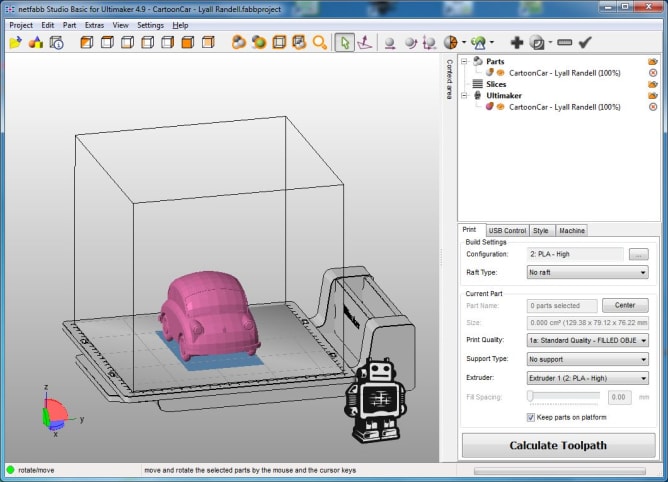
Task: Click the Configuration field showing PLA - High
Action: (575, 254)
